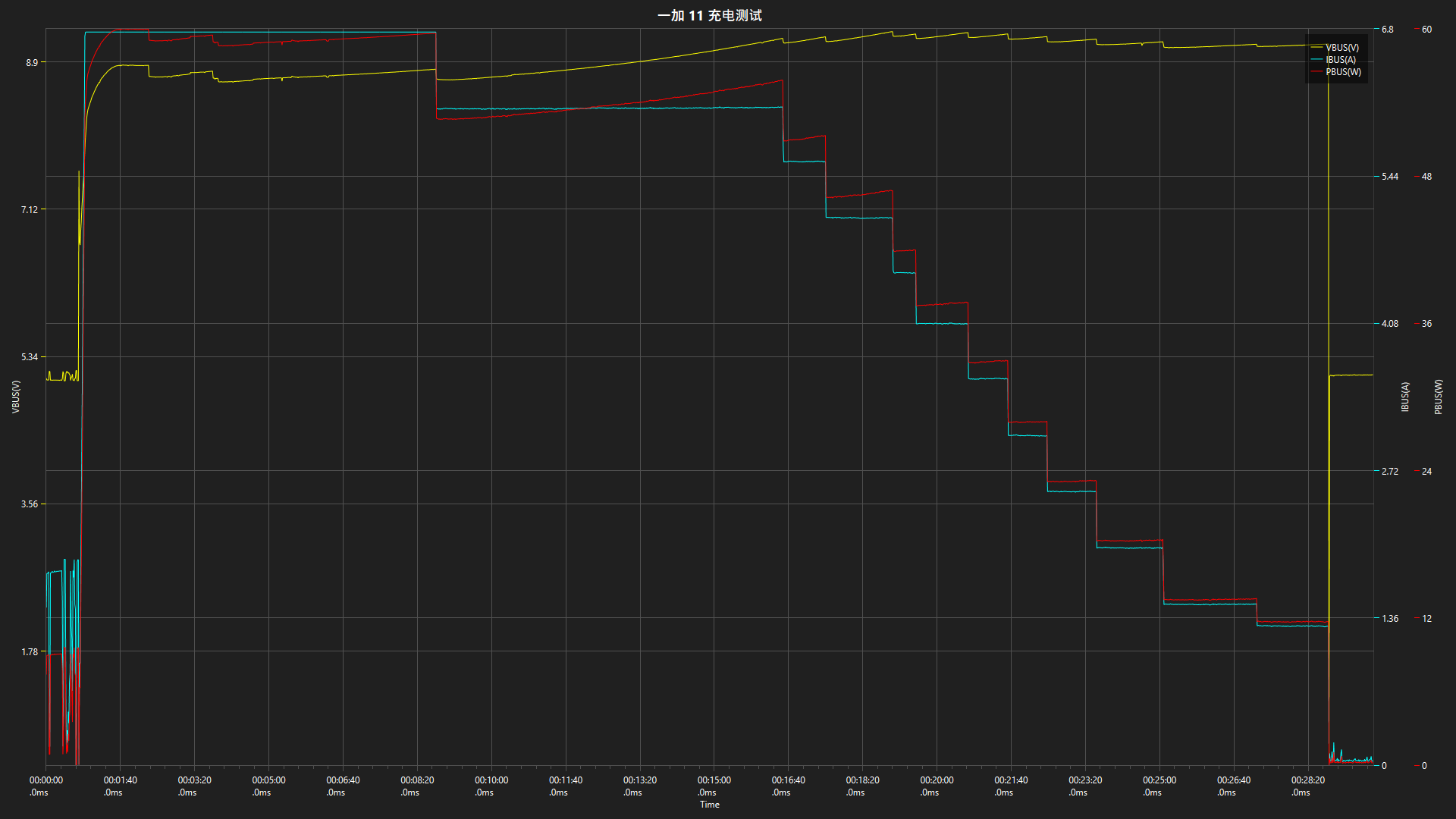The image size is (1456, 819).
Task: Click the 00:11:40 time tick label
Action: coord(566,786)
